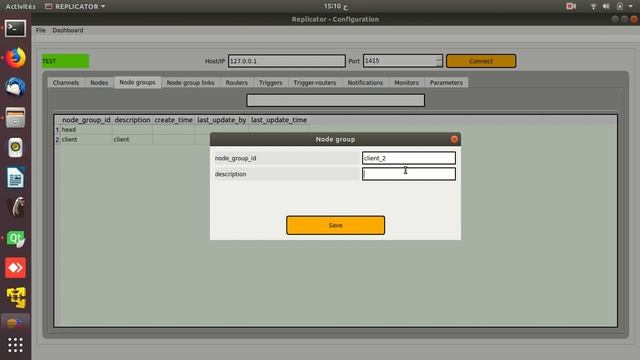Click the screen recording indicator icon
Screen dimensions: 640x360
pos(571,6)
